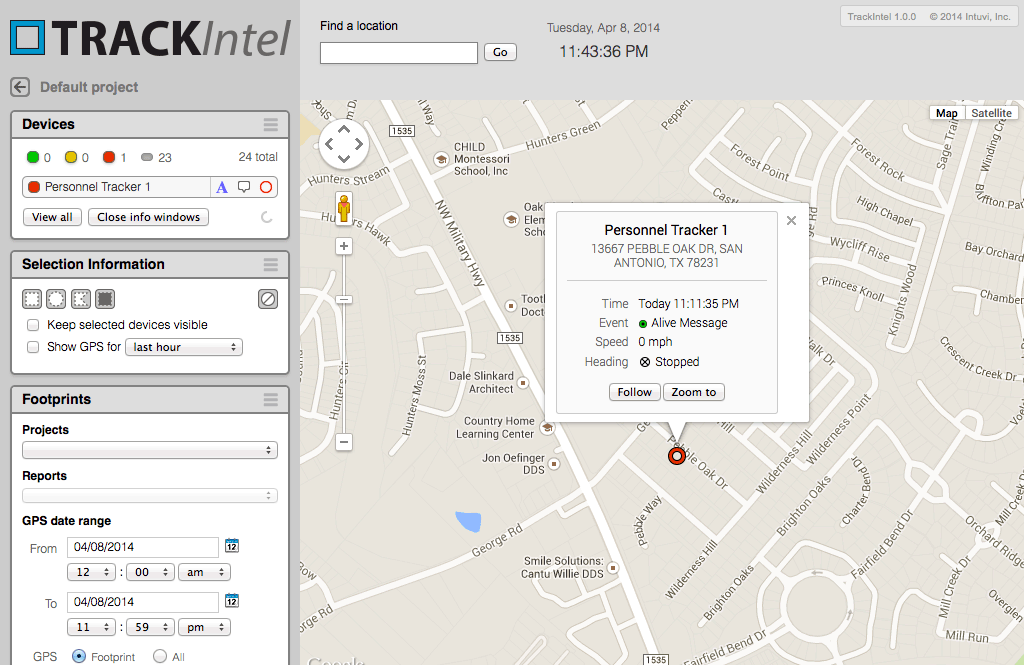The image size is (1024, 665).
Task: Click the 'Dale Slinkard Architect' marker
Action: pyautogui.click(x=523, y=383)
